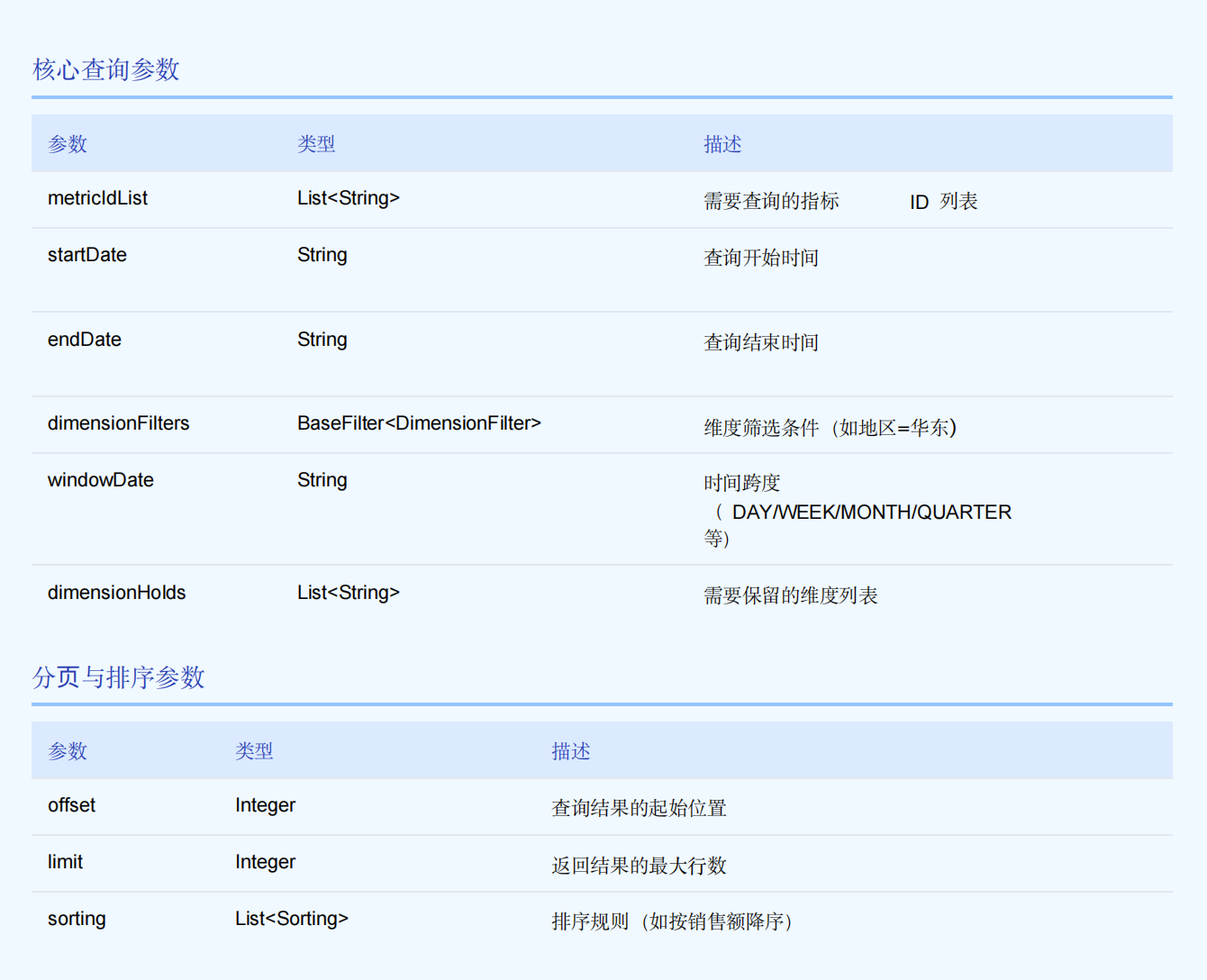
Task: Click the dimensionFilters parameter cell
Action: 118,423
